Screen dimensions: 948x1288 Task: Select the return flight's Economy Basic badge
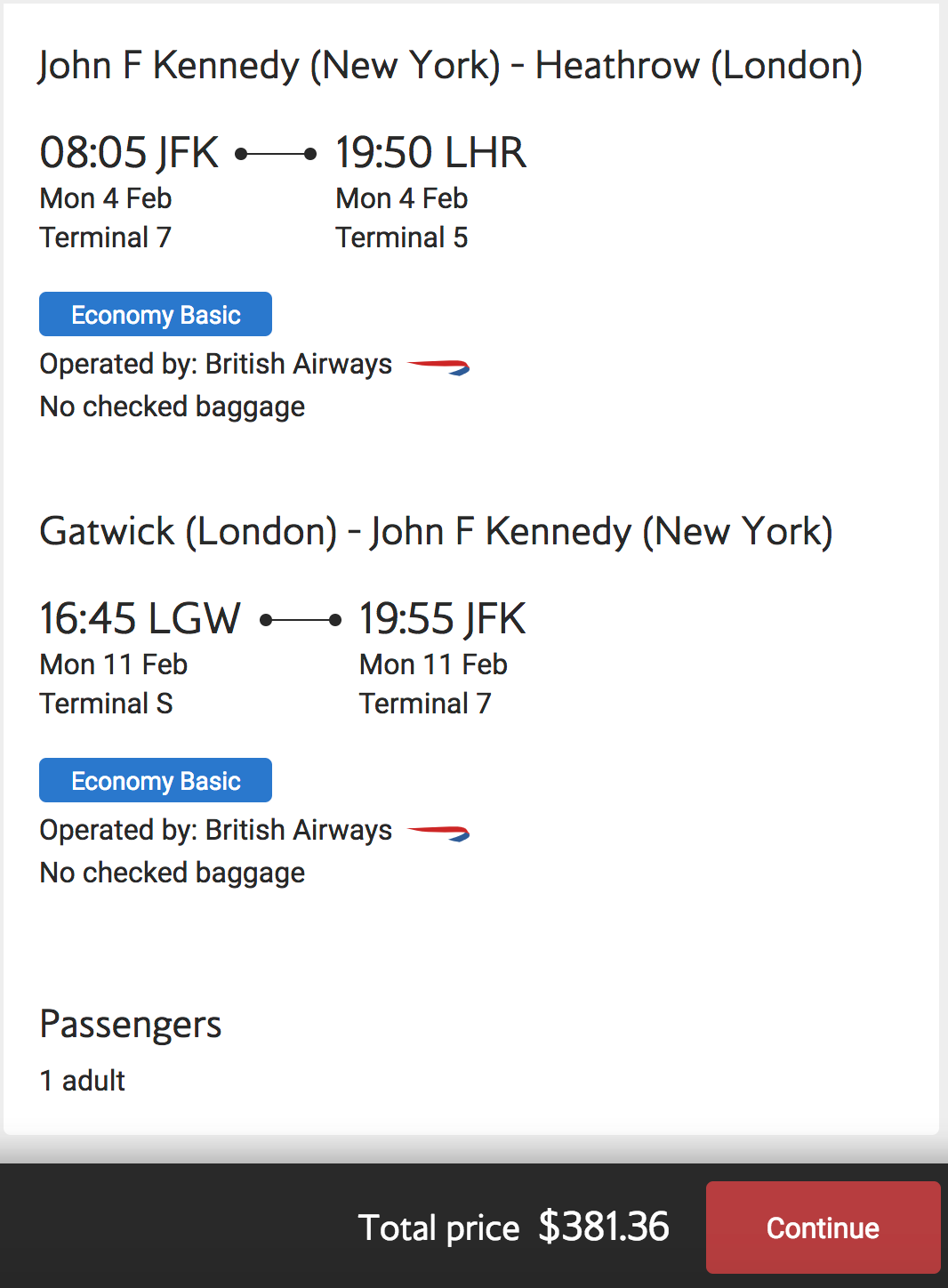[x=156, y=781]
